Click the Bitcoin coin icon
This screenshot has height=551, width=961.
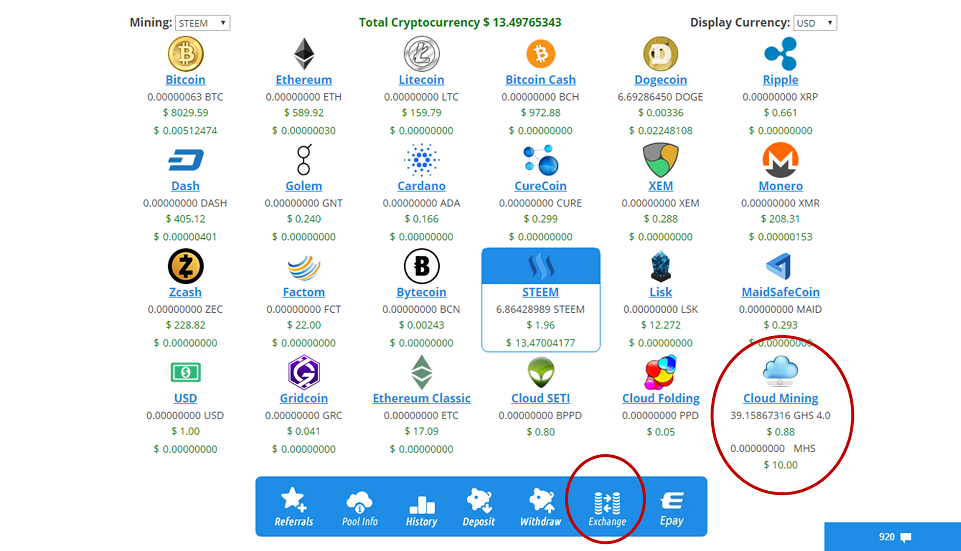pos(186,53)
